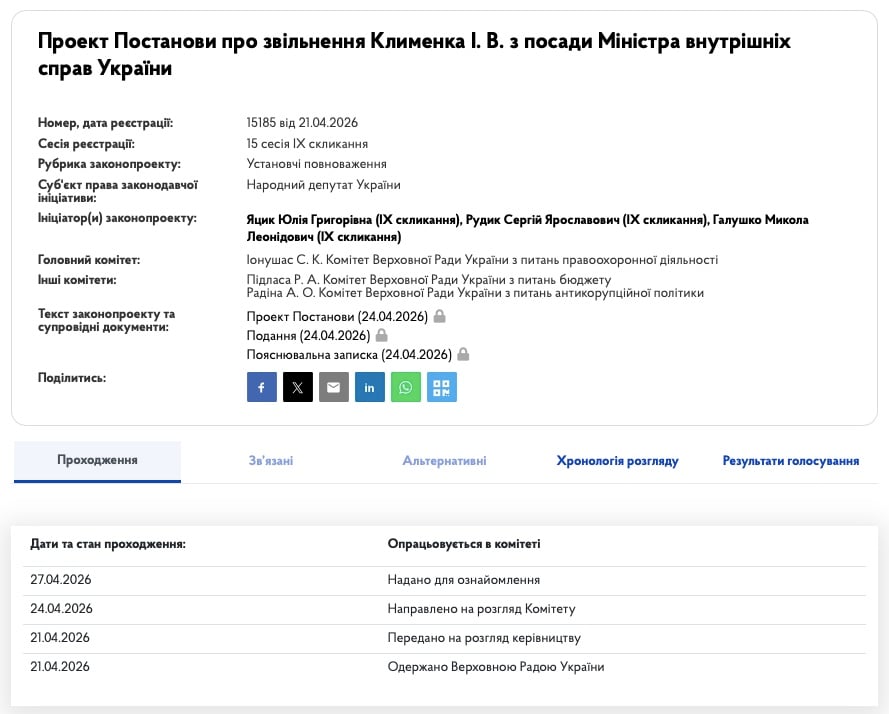Select the Альтернативні tab

click(x=444, y=461)
